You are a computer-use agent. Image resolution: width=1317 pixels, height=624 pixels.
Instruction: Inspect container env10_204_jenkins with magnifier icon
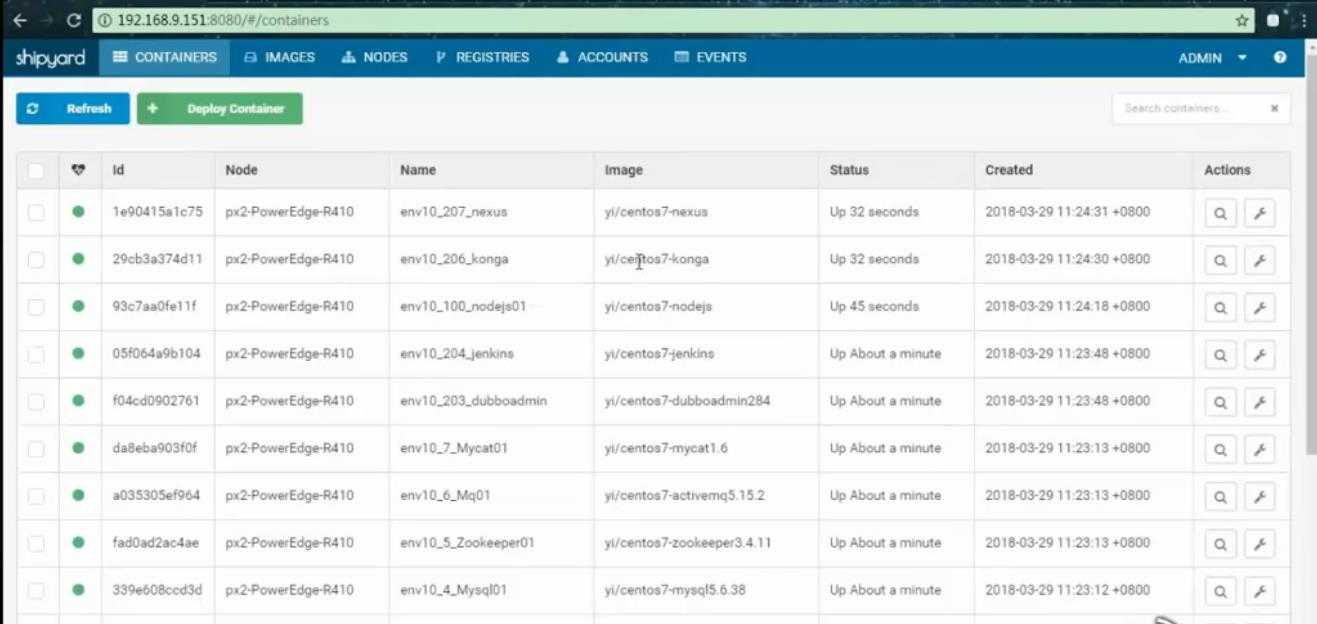pyautogui.click(x=1220, y=355)
